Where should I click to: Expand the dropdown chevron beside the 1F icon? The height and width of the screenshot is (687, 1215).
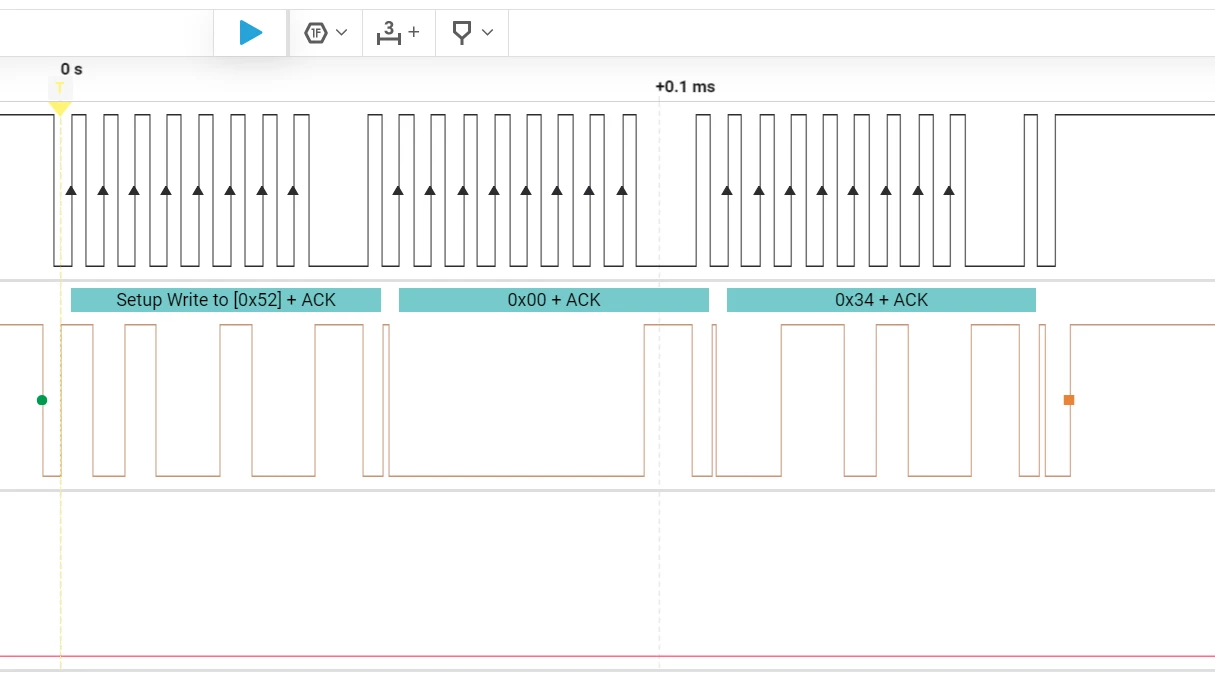pos(342,33)
